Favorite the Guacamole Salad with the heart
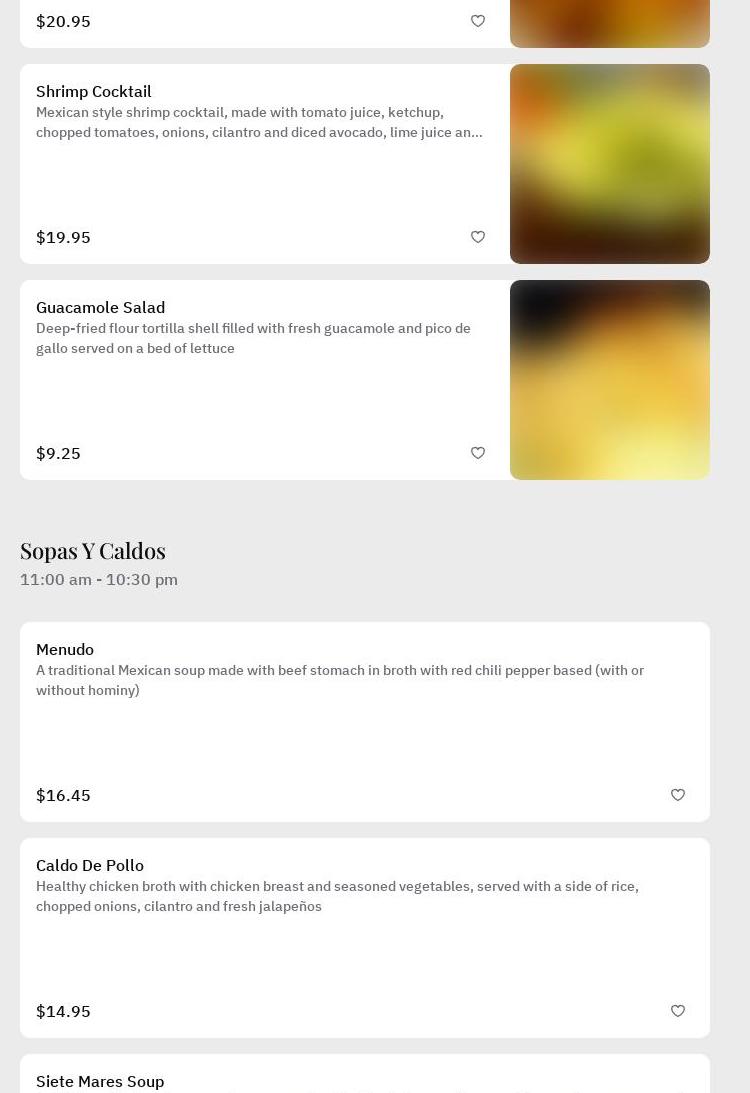Viewport: 750px width, 1093px height. coord(478,453)
